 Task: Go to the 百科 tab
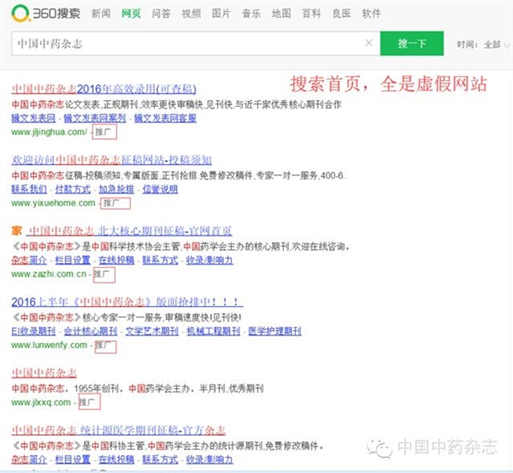311,13
